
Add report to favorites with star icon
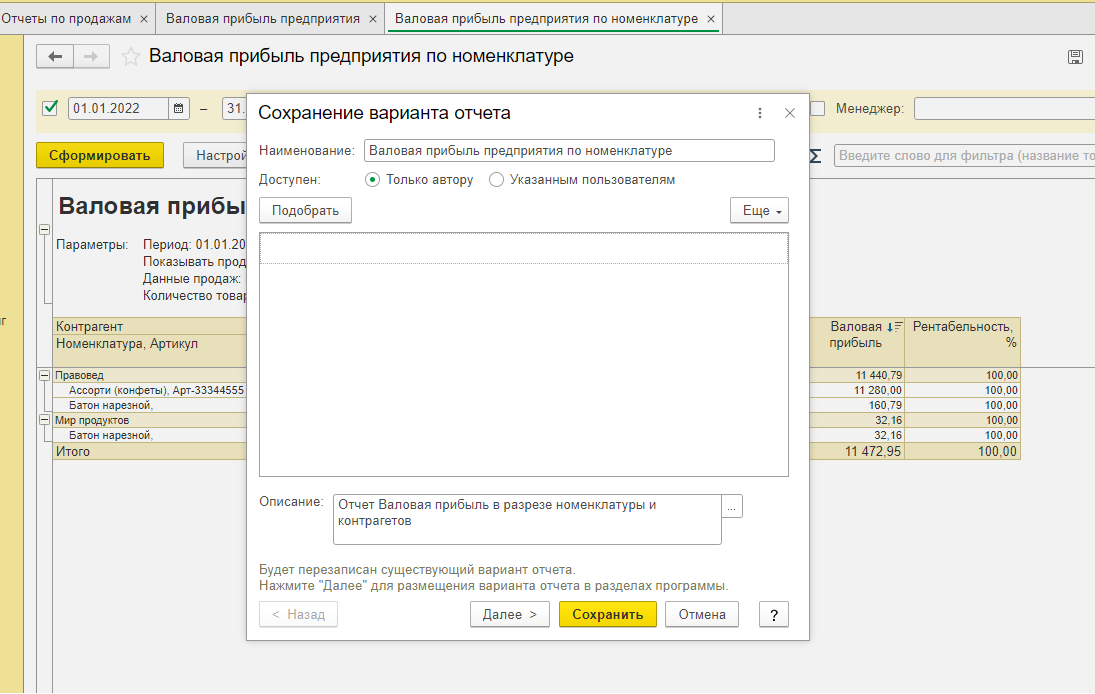pos(130,57)
